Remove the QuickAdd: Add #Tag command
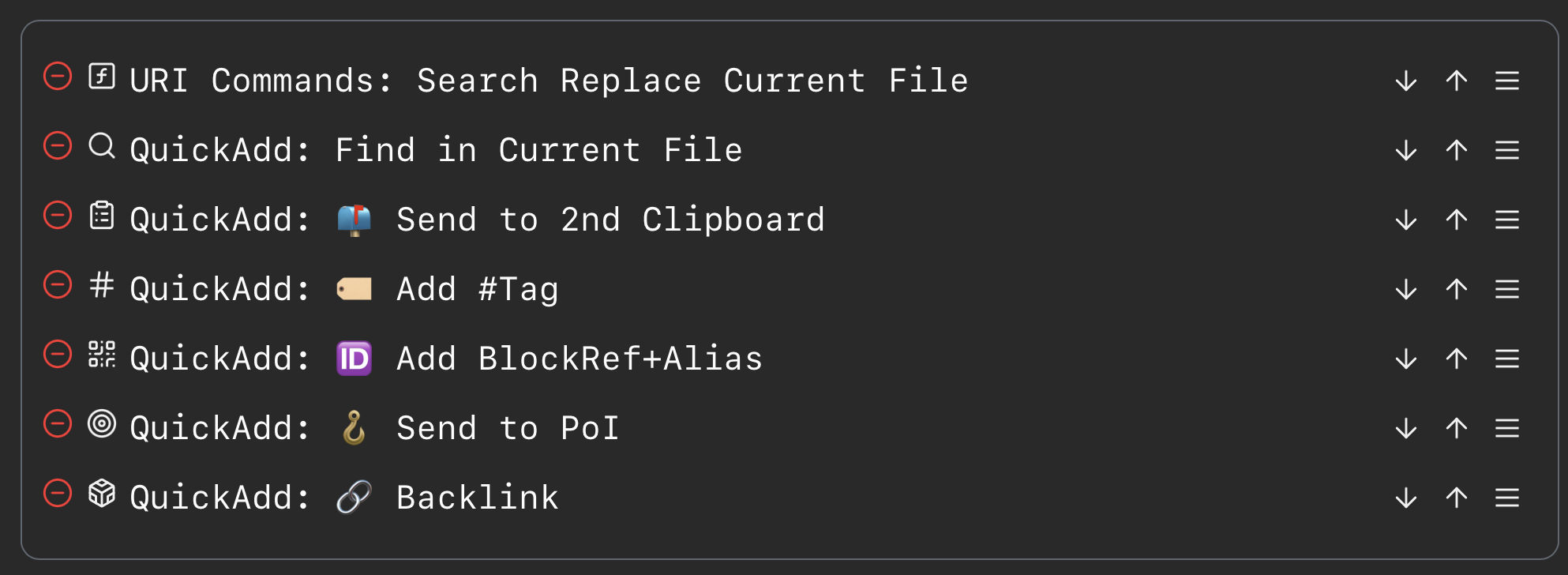The image size is (1568, 575). pyautogui.click(x=56, y=287)
